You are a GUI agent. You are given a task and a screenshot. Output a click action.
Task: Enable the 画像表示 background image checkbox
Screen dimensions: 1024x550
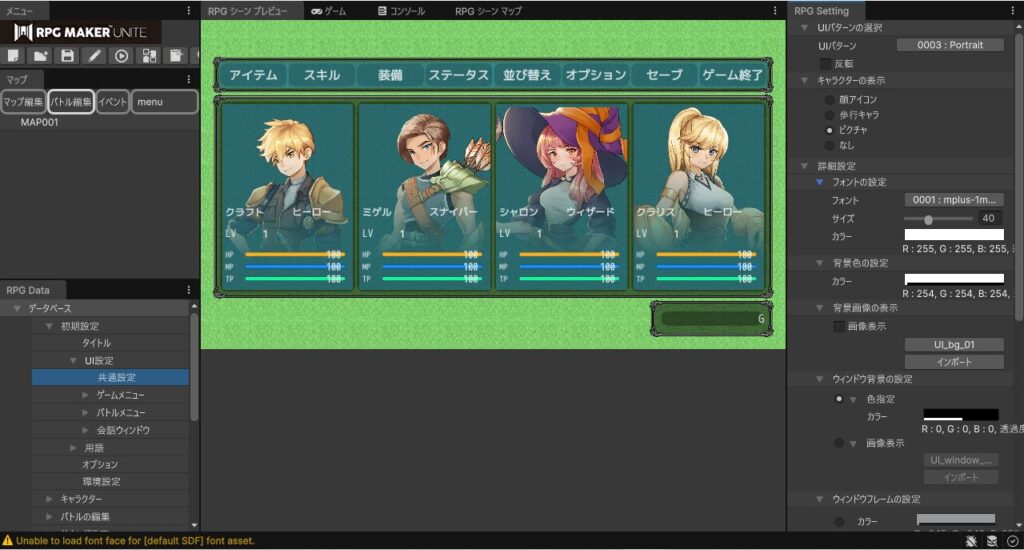(839, 326)
